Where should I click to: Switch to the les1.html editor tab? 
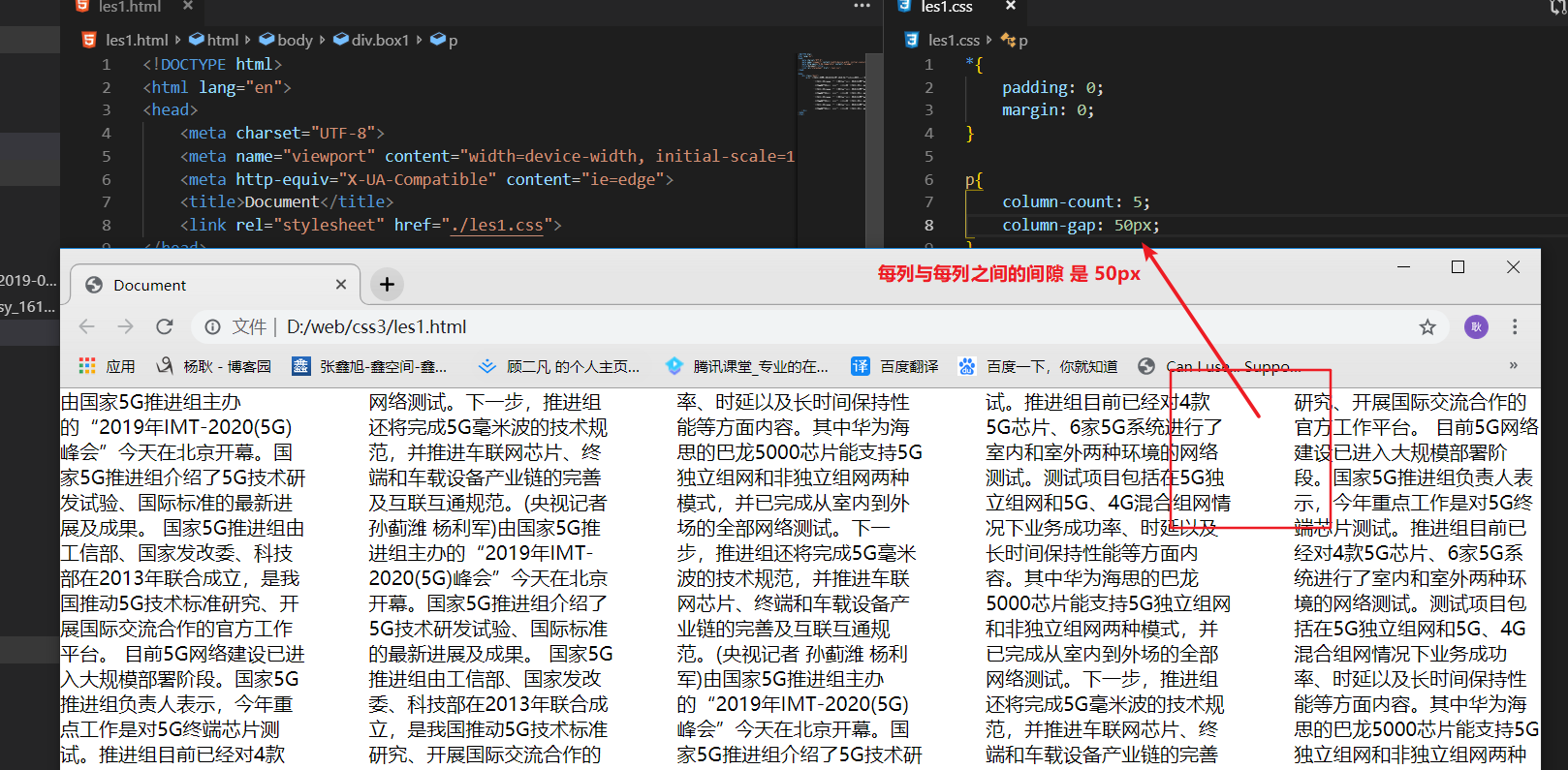[x=130, y=7]
